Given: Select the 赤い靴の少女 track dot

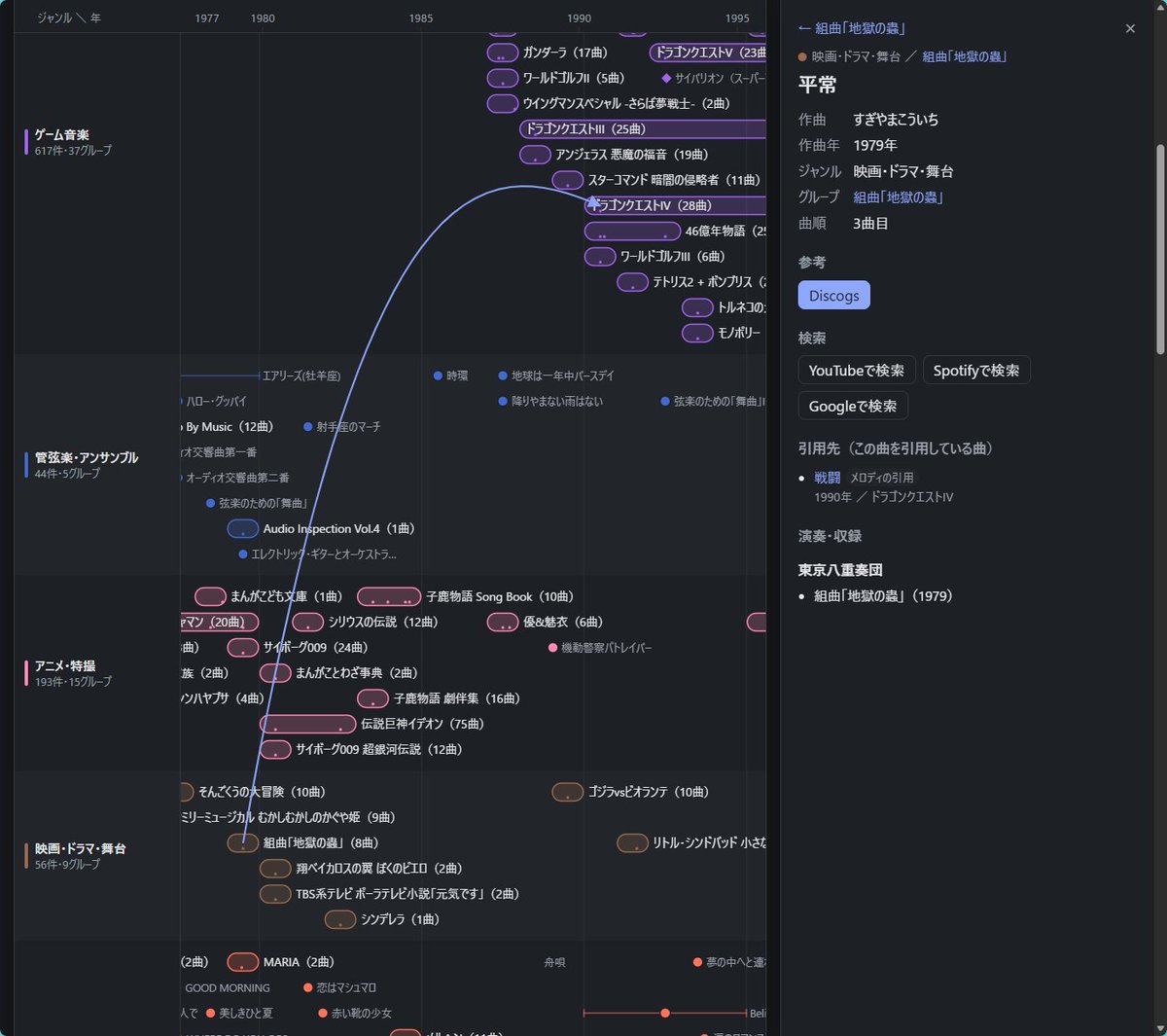Looking at the screenshot, I should pyautogui.click(x=323, y=1014).
